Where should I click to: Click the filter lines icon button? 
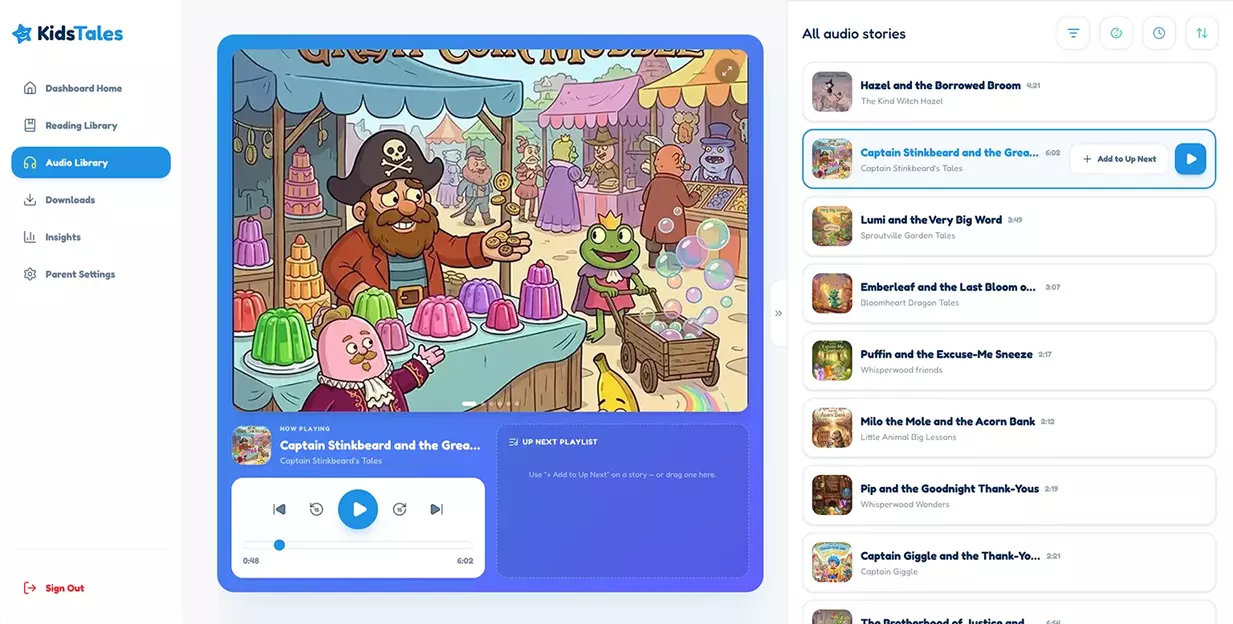[1073, 33]
